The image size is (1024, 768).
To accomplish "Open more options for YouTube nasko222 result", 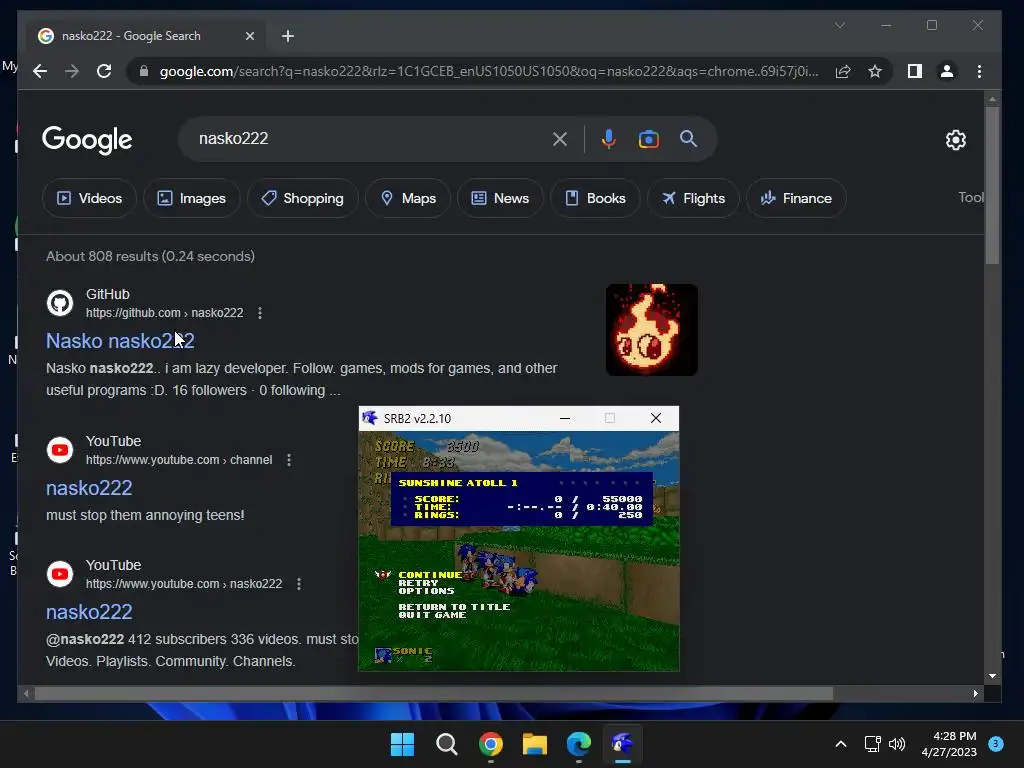I will coord(298,584).
